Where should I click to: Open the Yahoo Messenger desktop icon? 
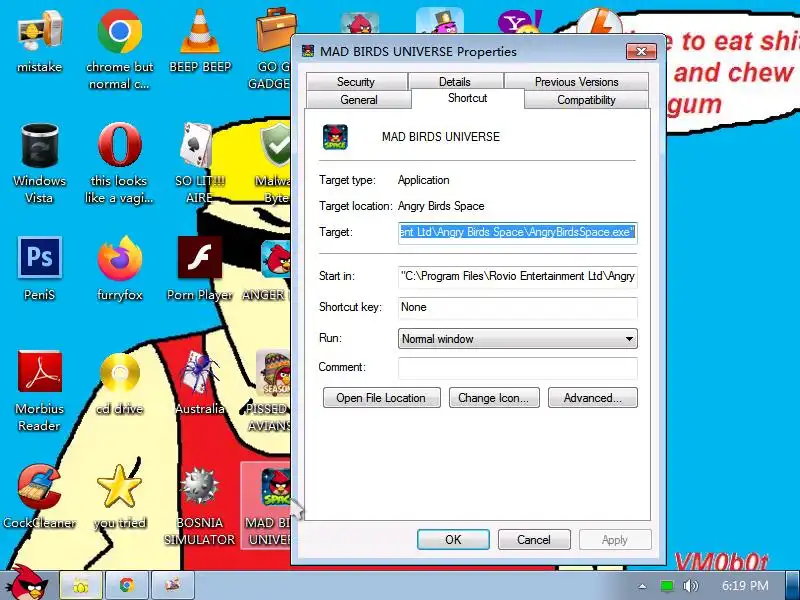519,22
